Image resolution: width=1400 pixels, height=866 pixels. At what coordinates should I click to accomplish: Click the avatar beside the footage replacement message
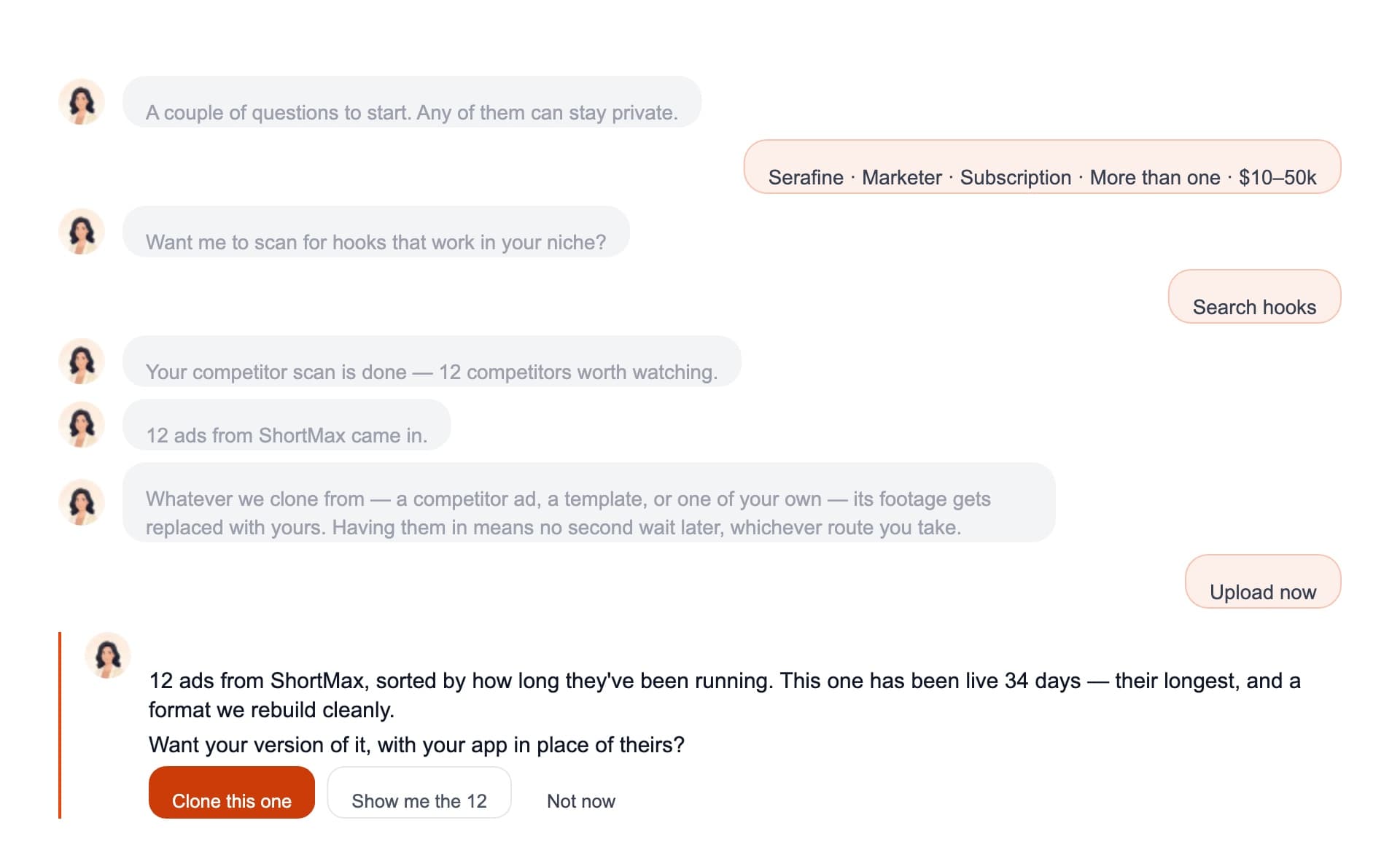point(82,502)
